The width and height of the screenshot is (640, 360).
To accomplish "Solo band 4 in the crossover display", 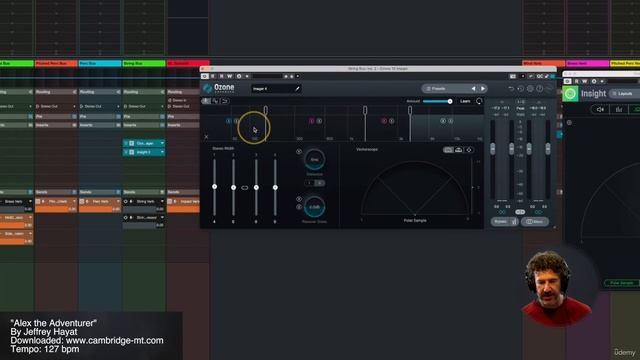I will click(x=451, y=121).
